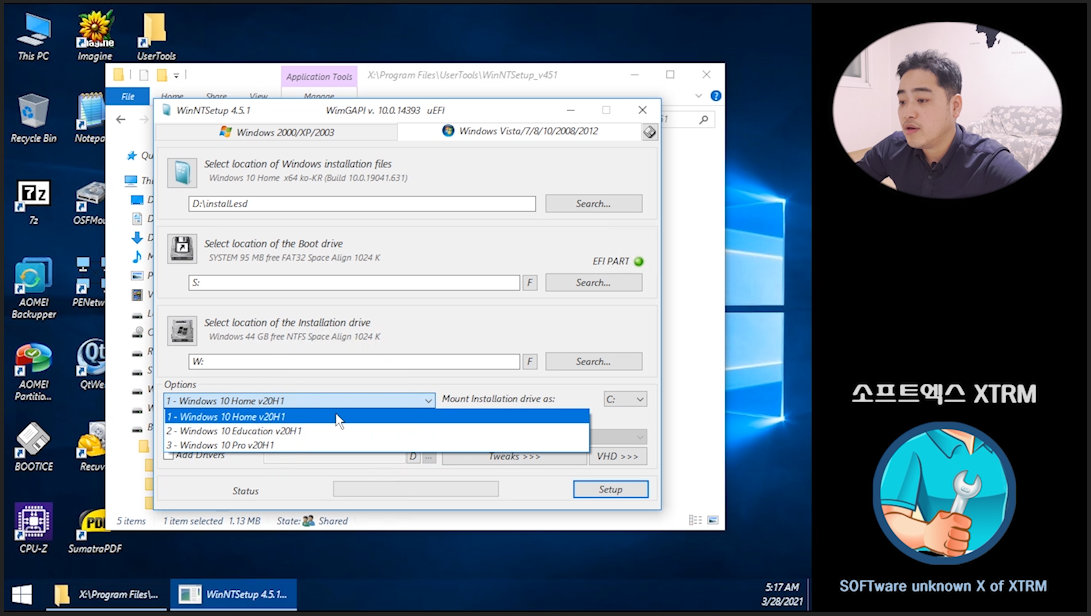Select 1 - Windows 10 Home v20H1
Viewport: 1091px width, 616px height.
(376, 417)
